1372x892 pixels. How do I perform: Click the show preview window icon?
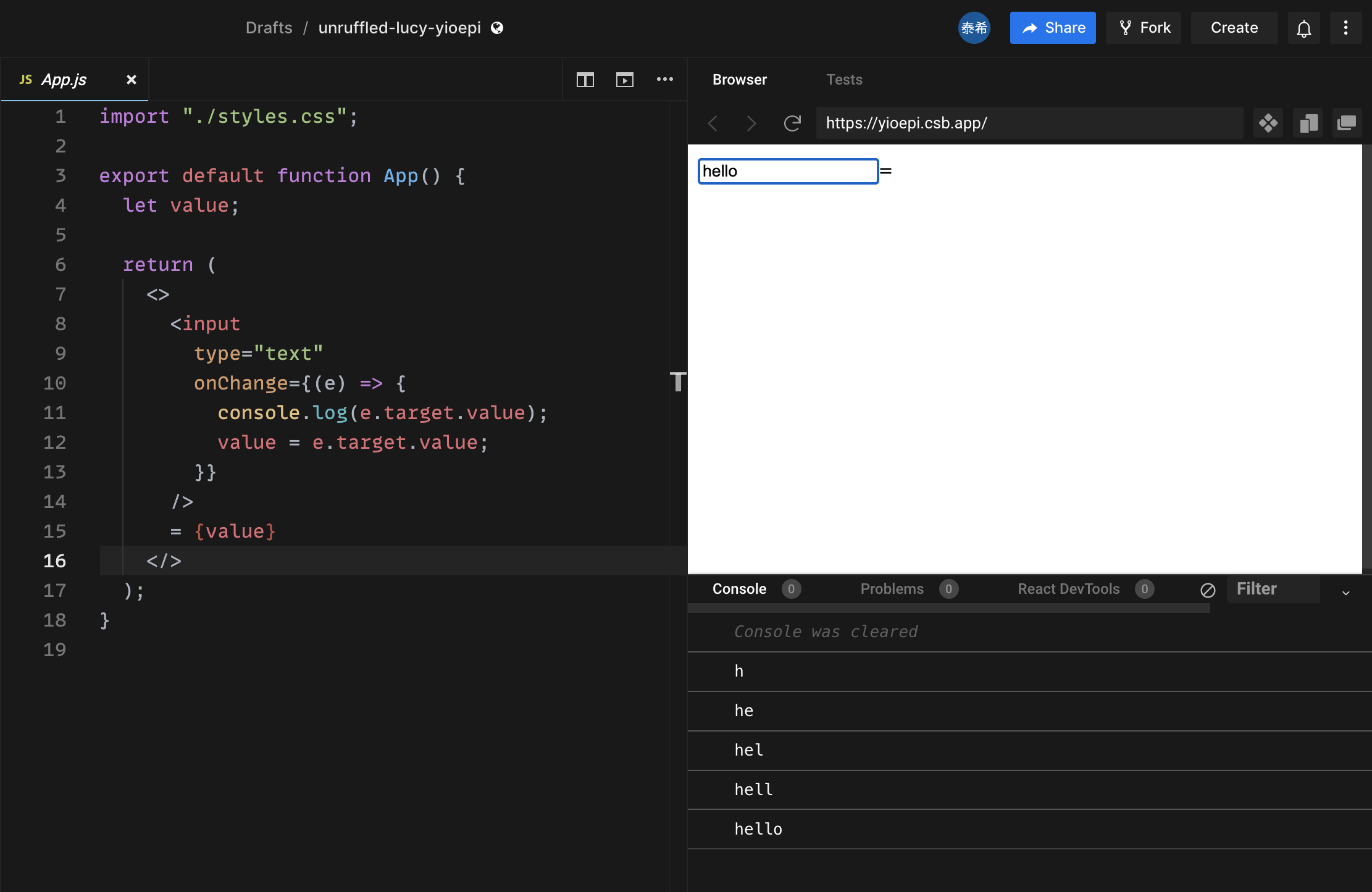pyautogui.click(x=624, y=80)
